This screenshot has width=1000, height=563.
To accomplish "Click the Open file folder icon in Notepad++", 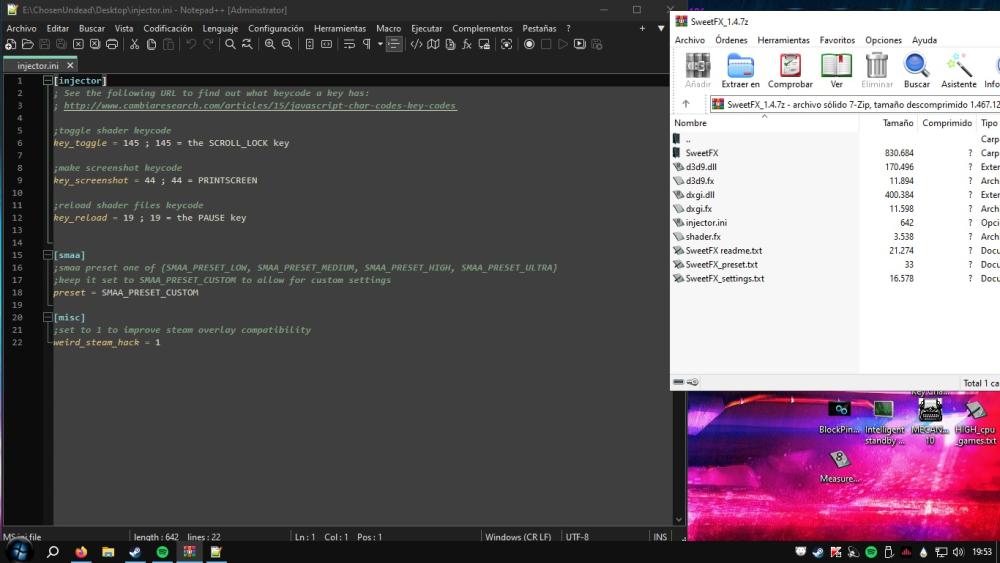I will [27, 45].
